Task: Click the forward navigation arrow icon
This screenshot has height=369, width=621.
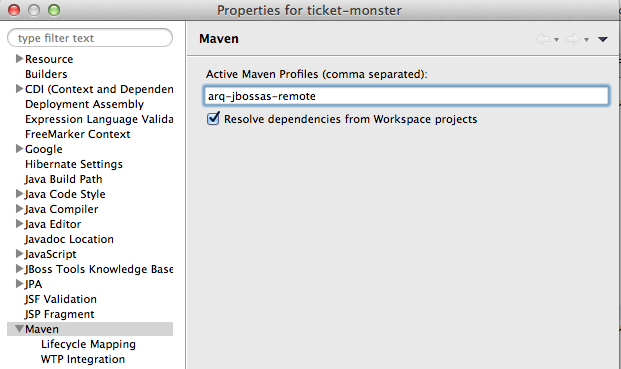Action: pyautogui.click(x=573, y=39)
